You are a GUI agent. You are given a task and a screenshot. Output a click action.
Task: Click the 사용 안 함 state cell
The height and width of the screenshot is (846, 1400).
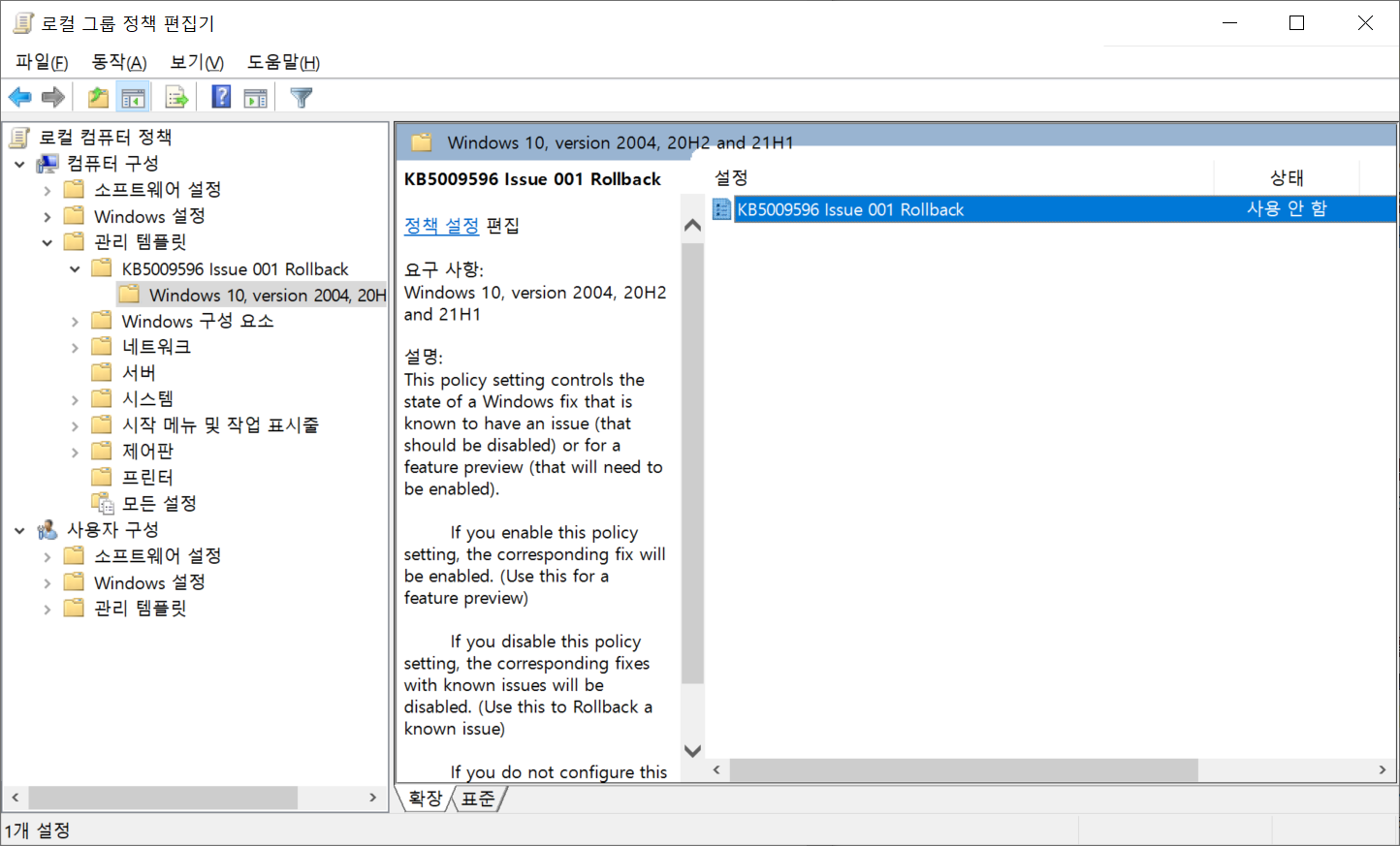pos(1287,208)
